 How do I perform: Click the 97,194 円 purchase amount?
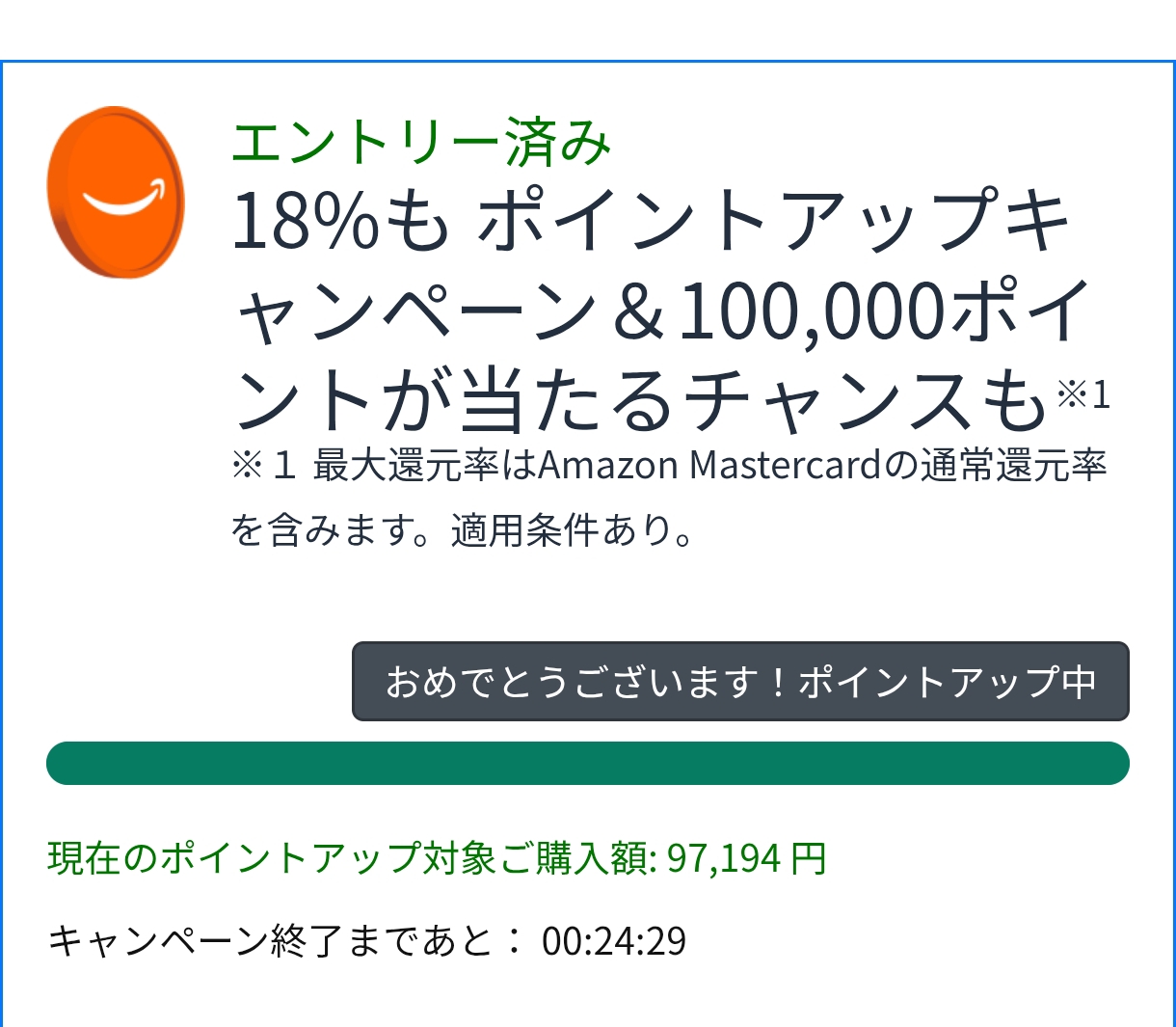coord(746,858)
